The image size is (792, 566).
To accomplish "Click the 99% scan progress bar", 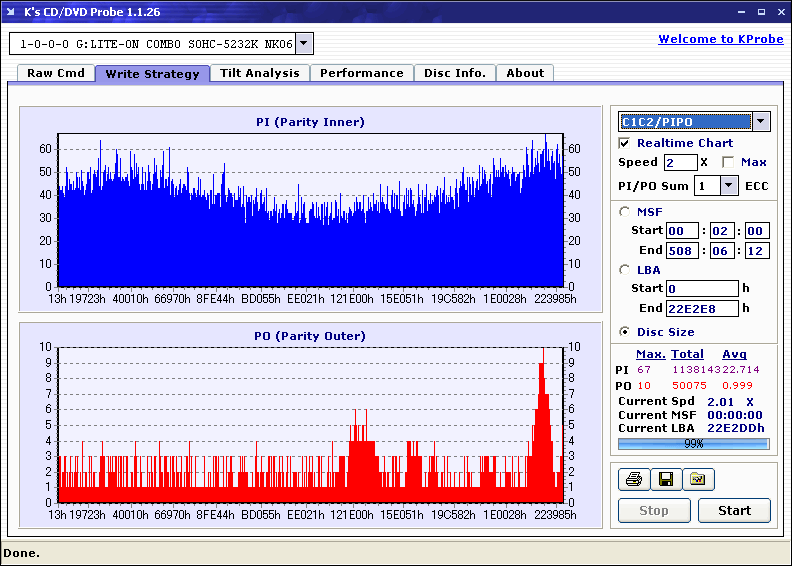I will point(693,443).
